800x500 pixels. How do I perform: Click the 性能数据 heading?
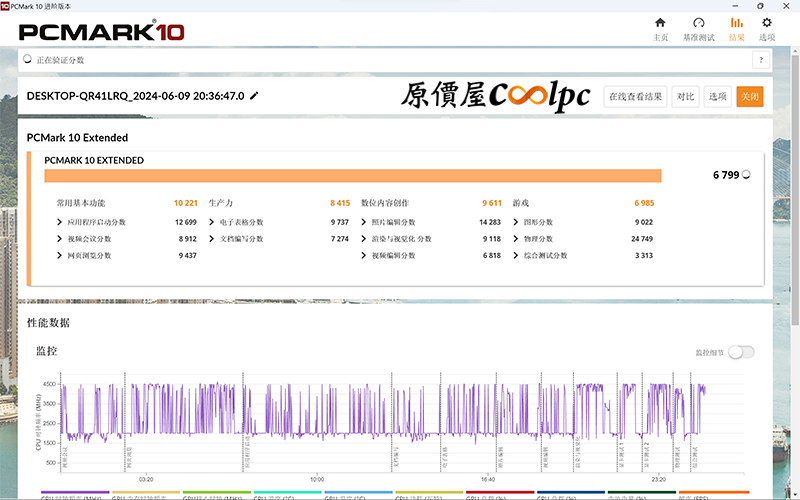pyautogui.click(x=48, y=322)
